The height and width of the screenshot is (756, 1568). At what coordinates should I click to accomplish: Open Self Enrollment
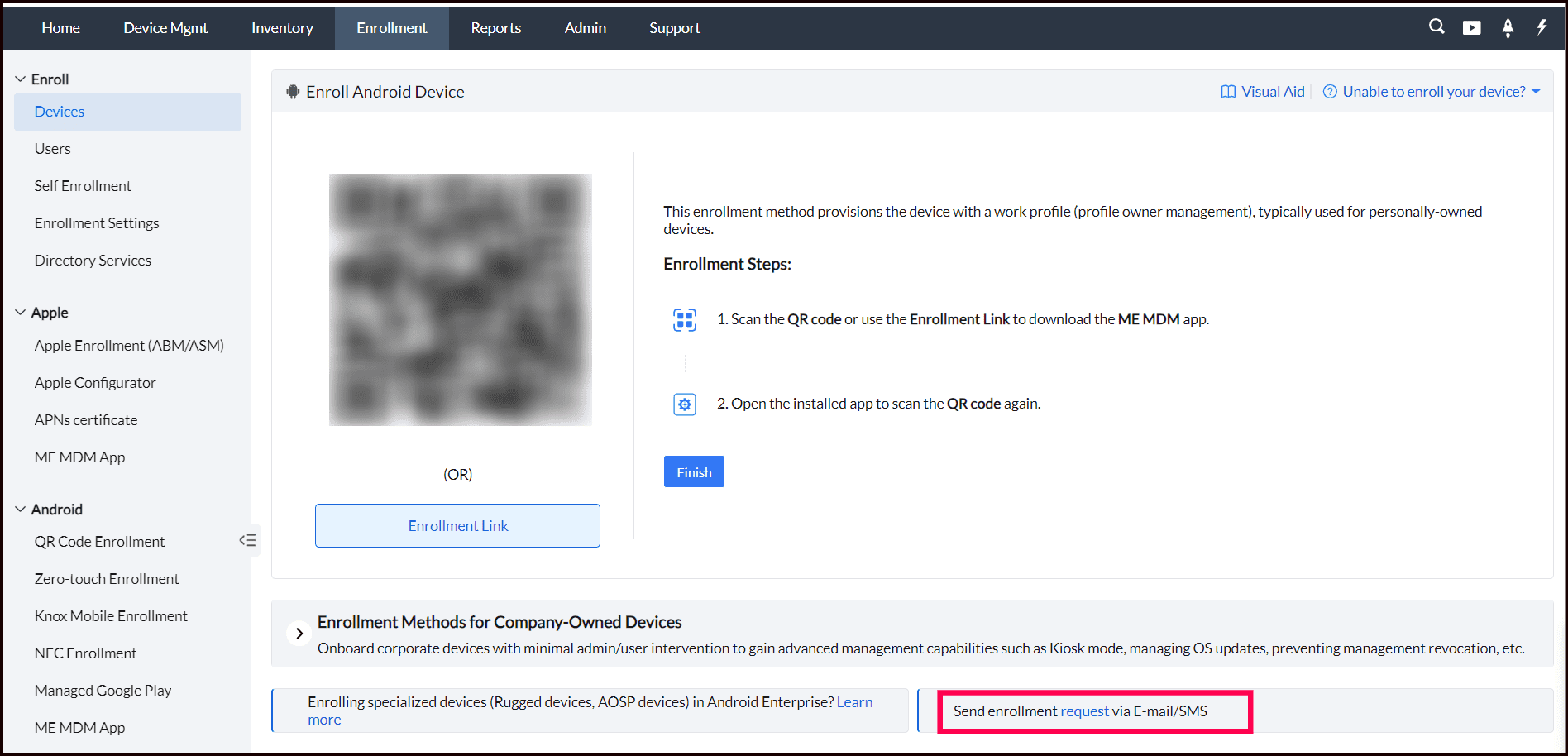point(83,186)
